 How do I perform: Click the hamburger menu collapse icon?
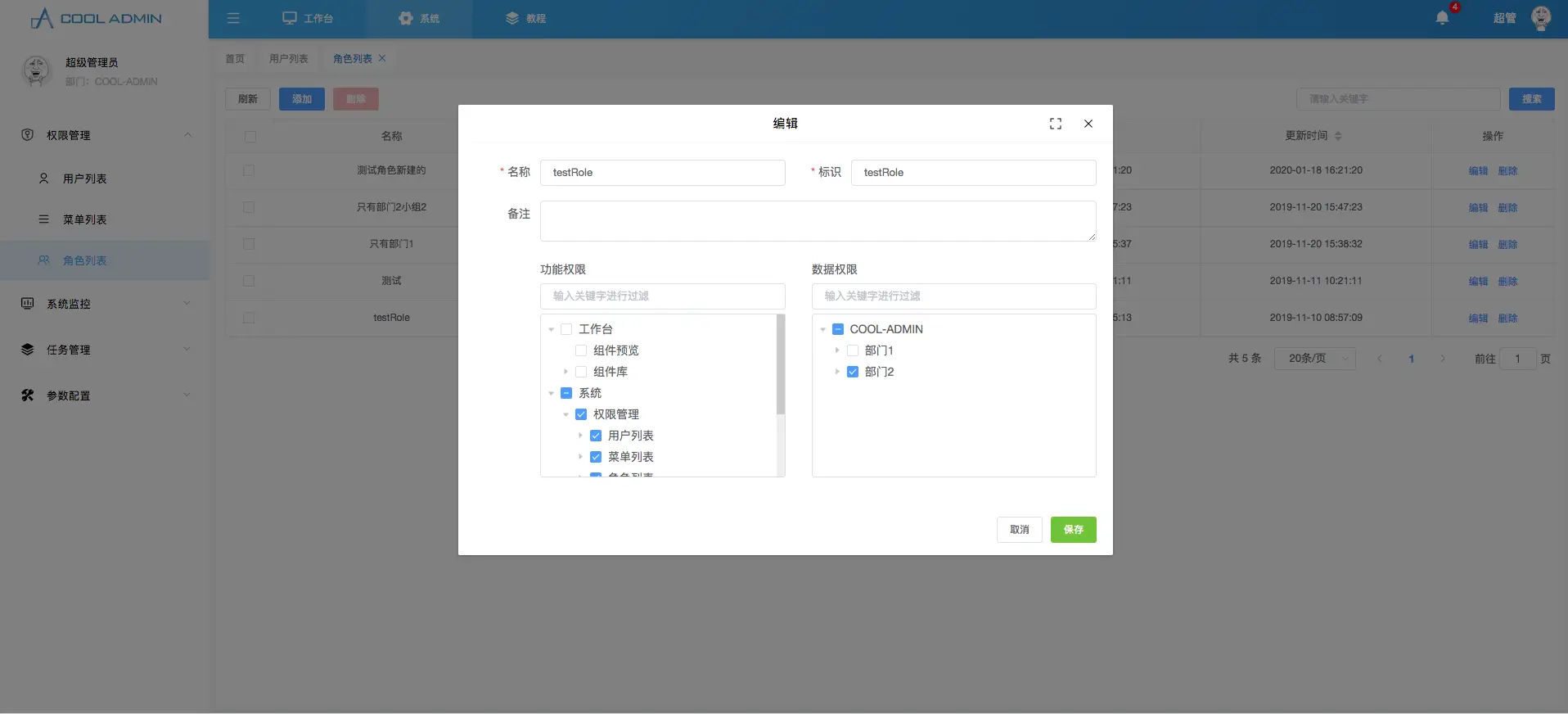click(x=233, y=18)
